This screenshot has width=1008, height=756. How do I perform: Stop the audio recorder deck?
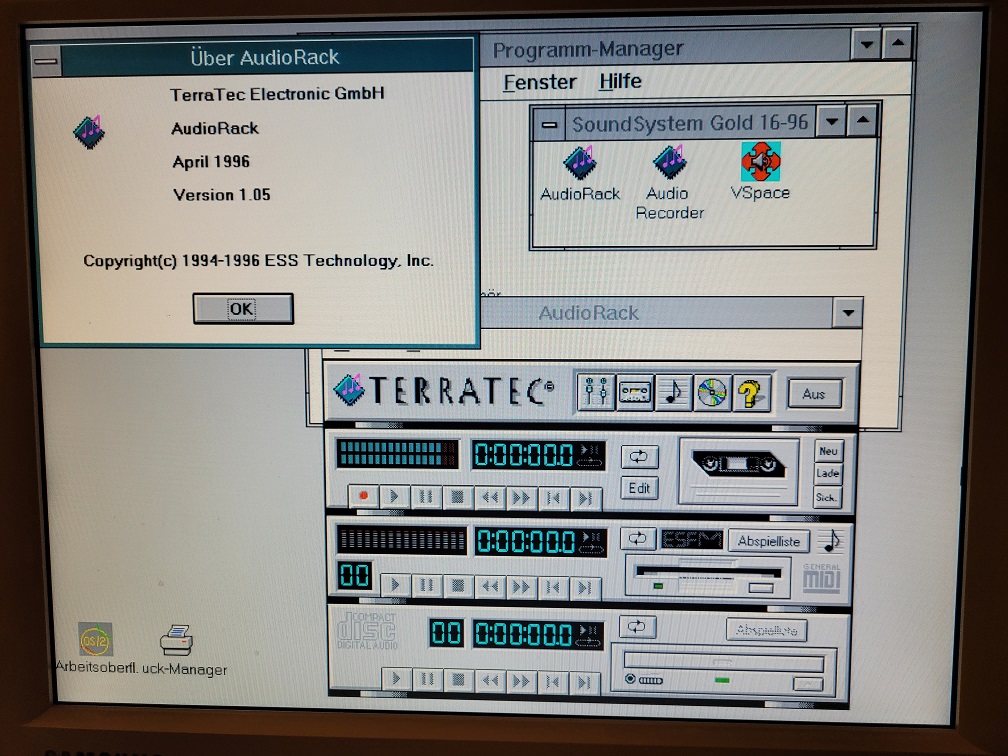(457, 497)
